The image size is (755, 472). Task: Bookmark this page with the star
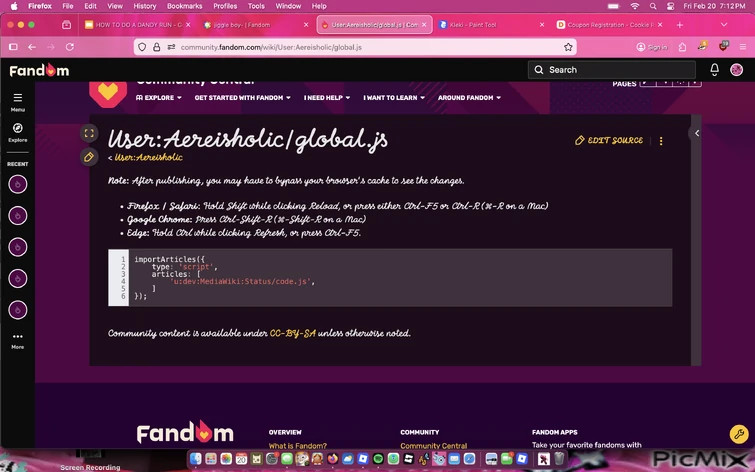tap(568, 47)
